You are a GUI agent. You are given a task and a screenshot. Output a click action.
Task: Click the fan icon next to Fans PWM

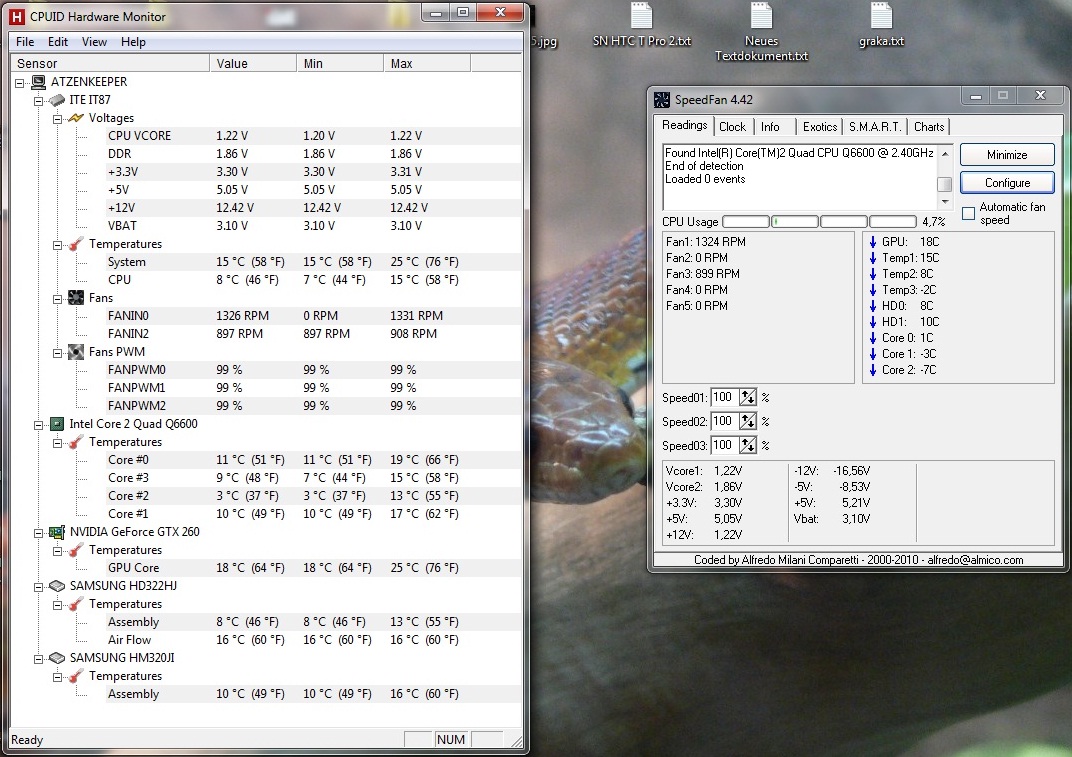(x=76, y=351)
